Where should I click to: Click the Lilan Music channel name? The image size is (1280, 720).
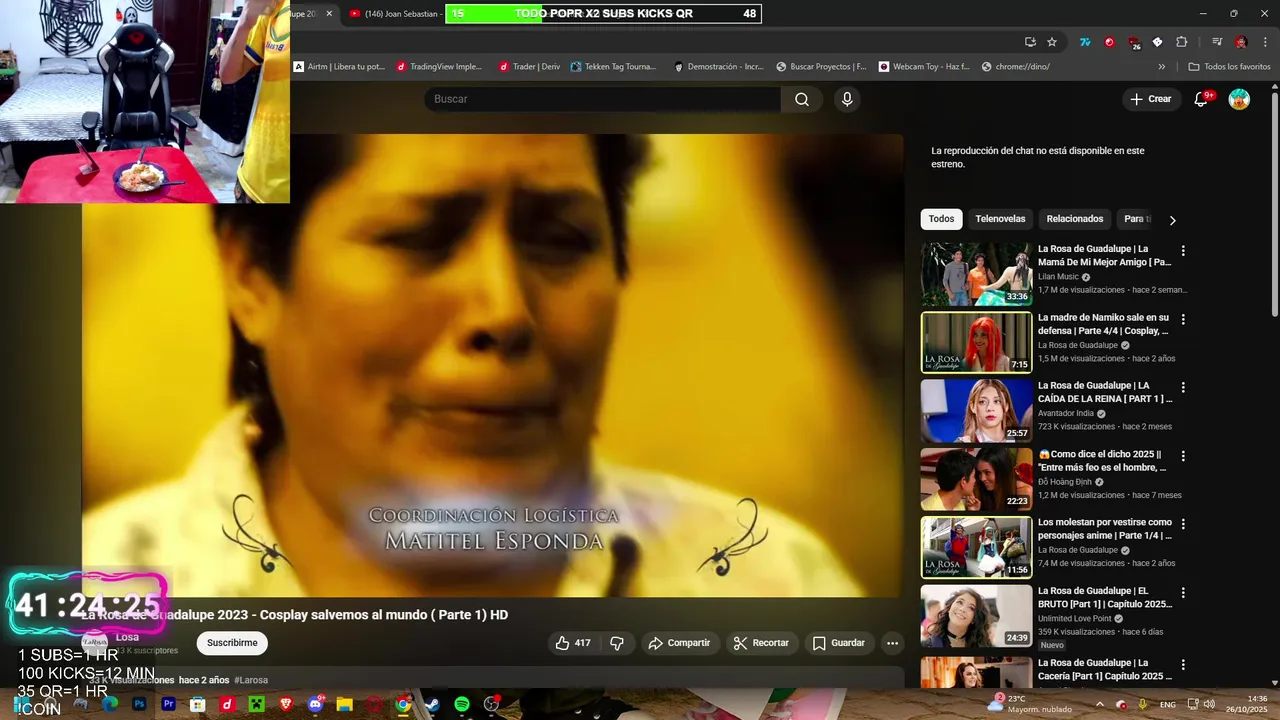1058,277
